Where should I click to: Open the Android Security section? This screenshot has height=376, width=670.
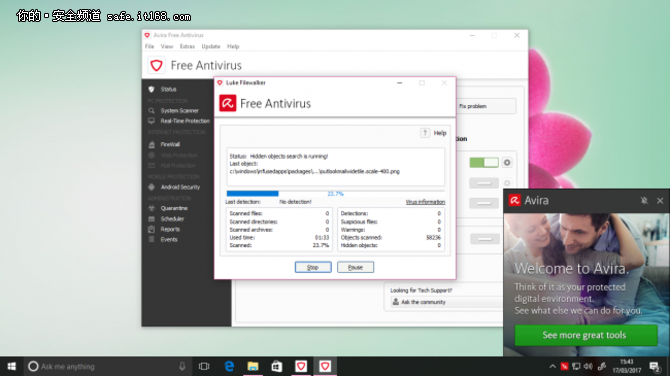tap(180, 187)
